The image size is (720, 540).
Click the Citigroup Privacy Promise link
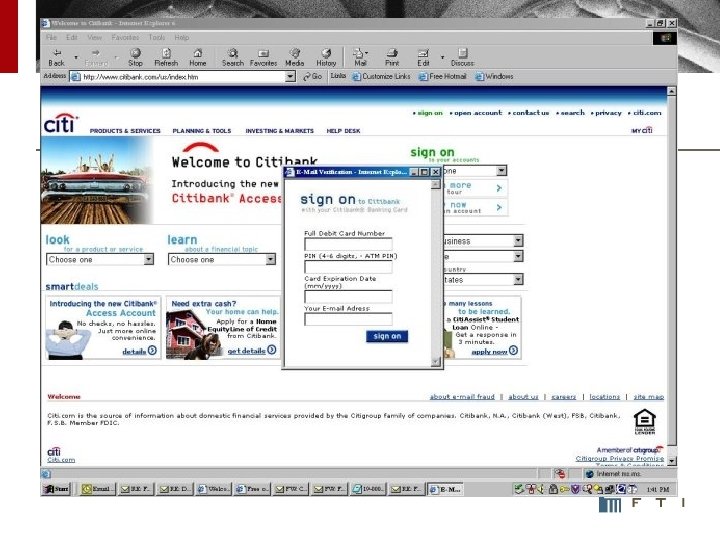tap(619, 458)
